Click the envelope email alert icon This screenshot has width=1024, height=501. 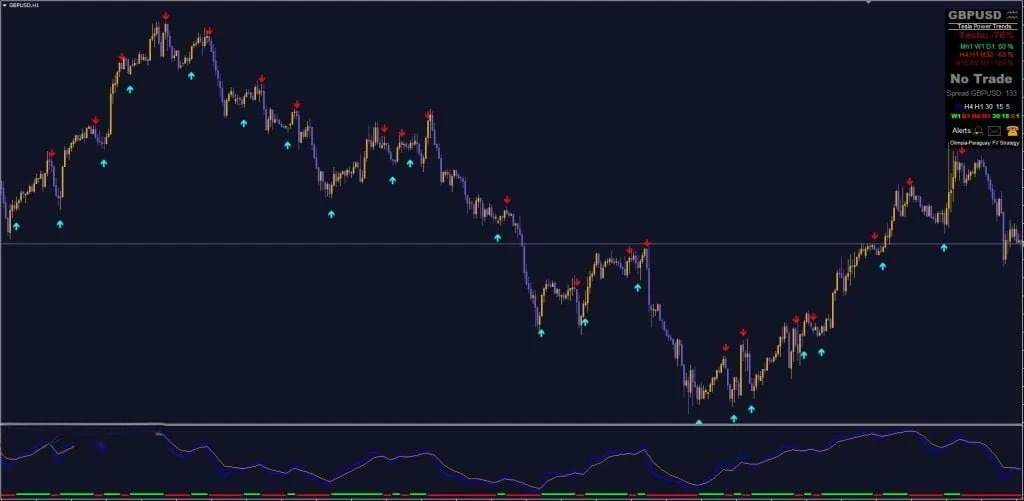click(994, 131)
